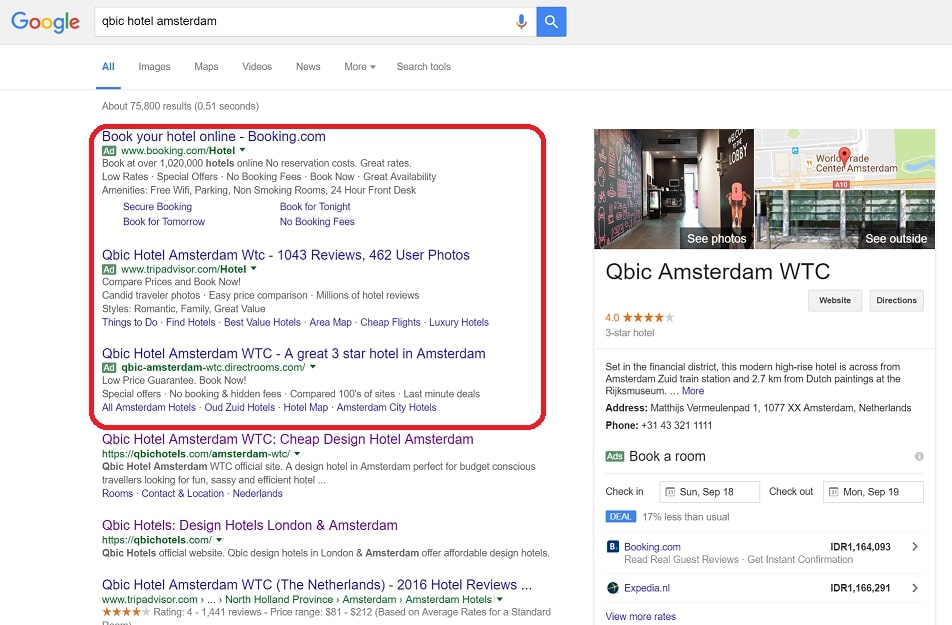Image resolution: width=952 pixels, height=625 pixels.
Task: Open Expedia.nl rate chevron arrow
Action: pyautogui.click(x=915, y=588)
